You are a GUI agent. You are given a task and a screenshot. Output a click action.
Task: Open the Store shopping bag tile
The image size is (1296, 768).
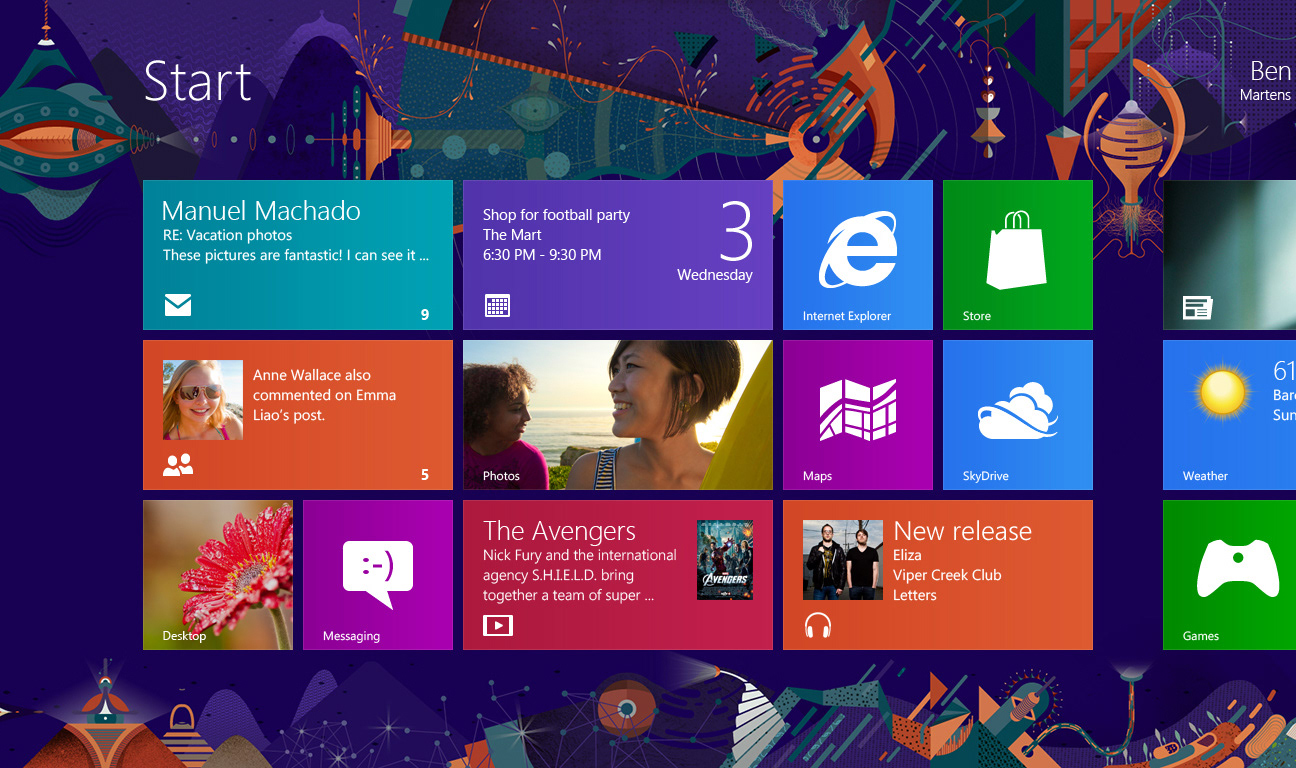(x=1017, y=254)
